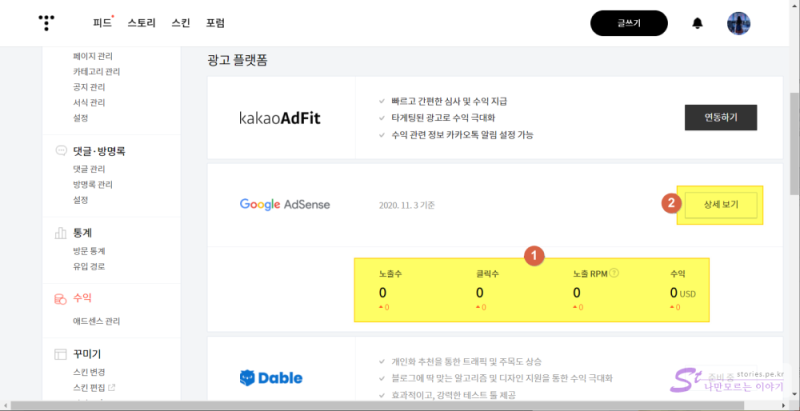
Task: Click the 꾸미기 layout icon
Action: [x=61, y=354]
